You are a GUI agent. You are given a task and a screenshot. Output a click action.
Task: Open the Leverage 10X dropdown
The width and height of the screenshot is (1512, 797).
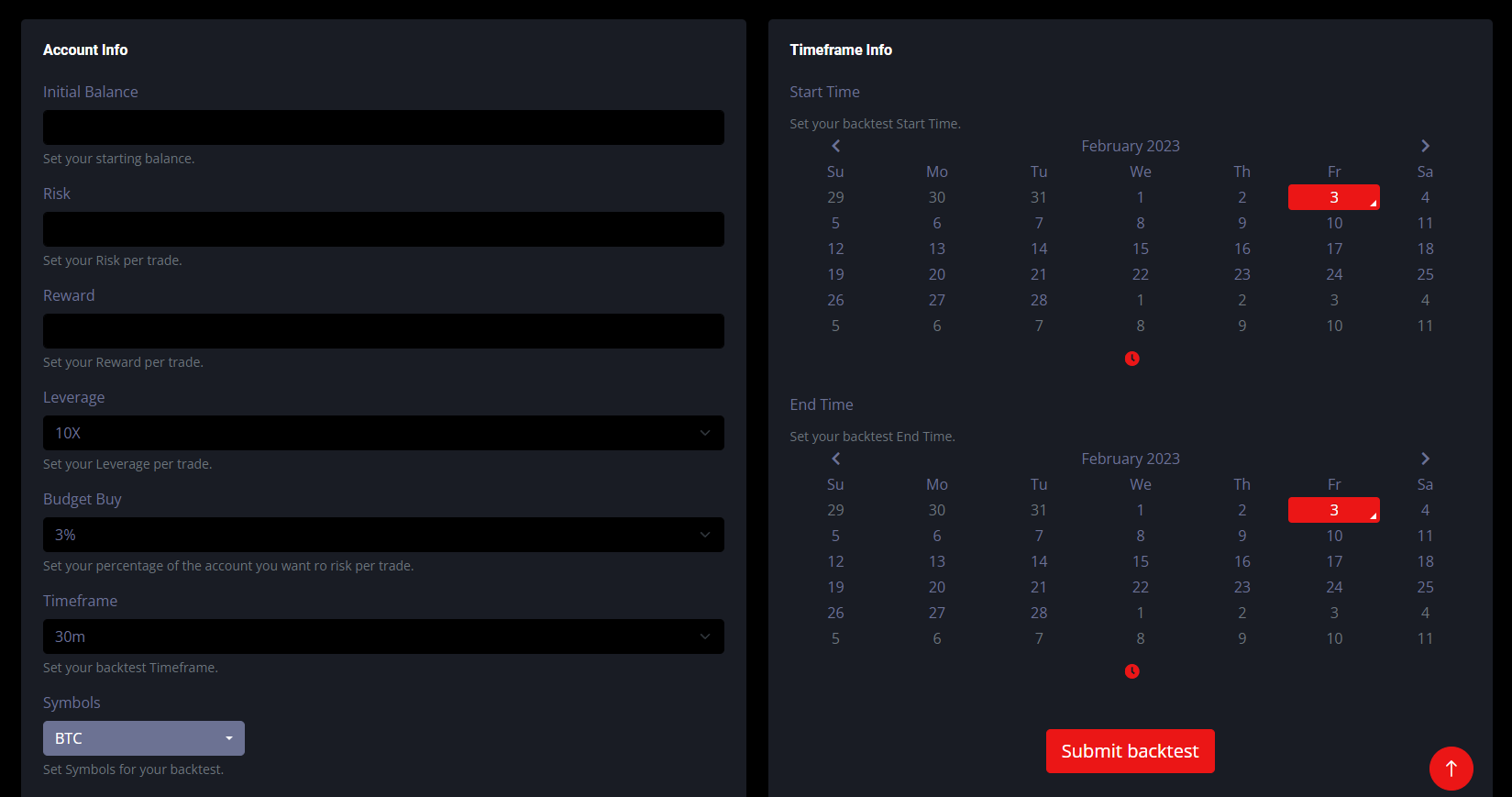tap(383, 433)
